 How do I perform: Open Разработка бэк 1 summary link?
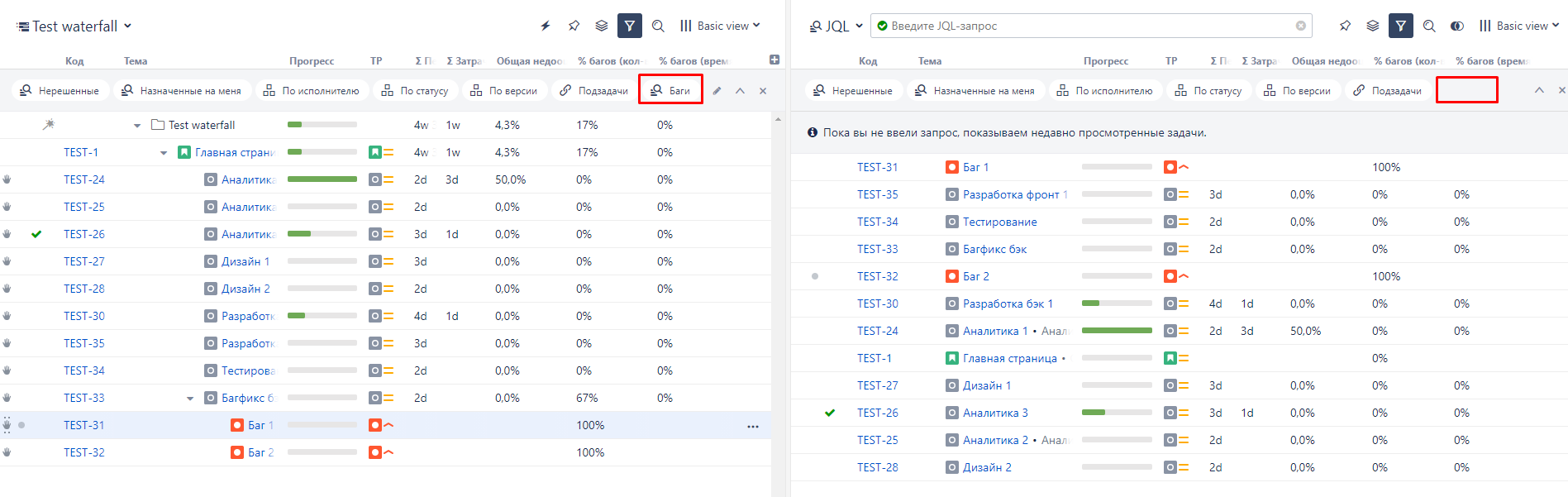pos(1008,303)
